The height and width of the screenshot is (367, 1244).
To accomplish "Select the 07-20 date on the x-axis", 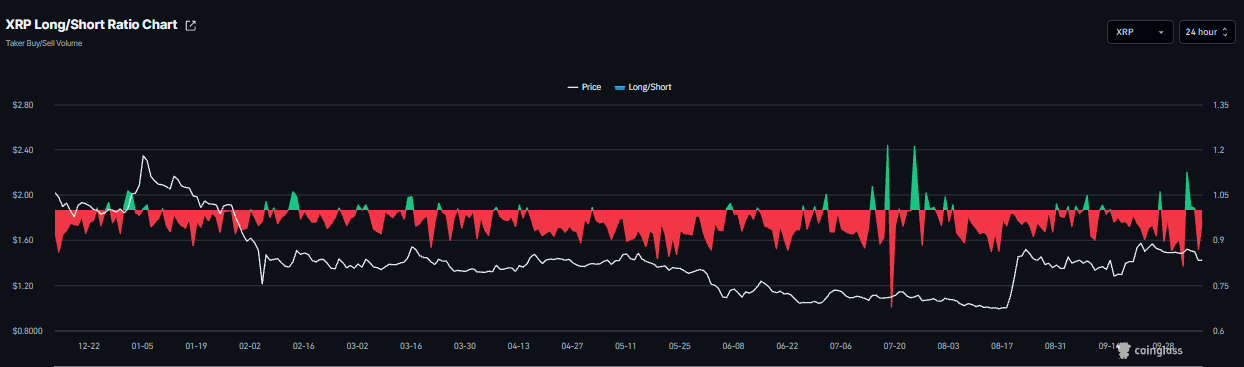I will [x=894, y=346].
